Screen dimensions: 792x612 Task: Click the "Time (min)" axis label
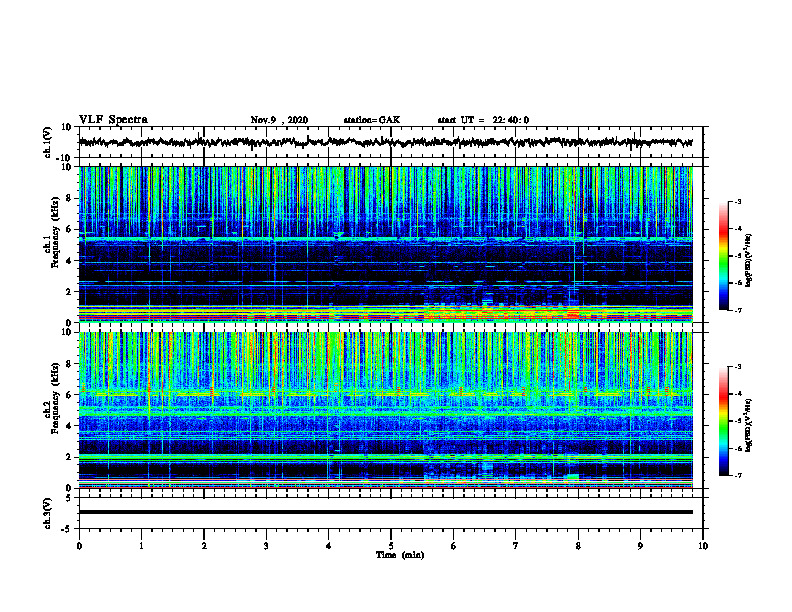coord(400,555)
